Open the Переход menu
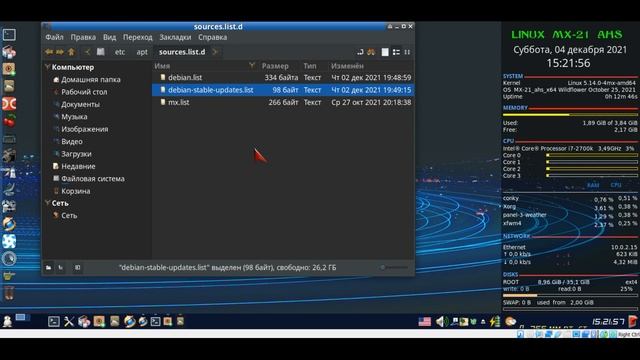Image resolution: width=640 pixels, height=360 pixels. [138, 37]
